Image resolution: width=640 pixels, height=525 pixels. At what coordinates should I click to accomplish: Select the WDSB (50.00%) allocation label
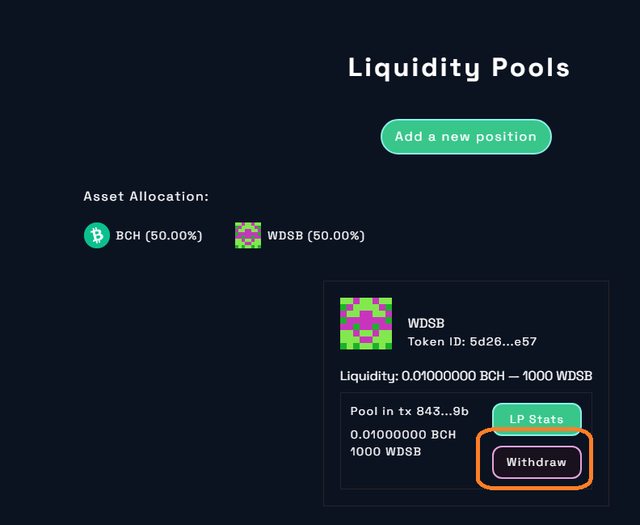[x=316, y=236]
